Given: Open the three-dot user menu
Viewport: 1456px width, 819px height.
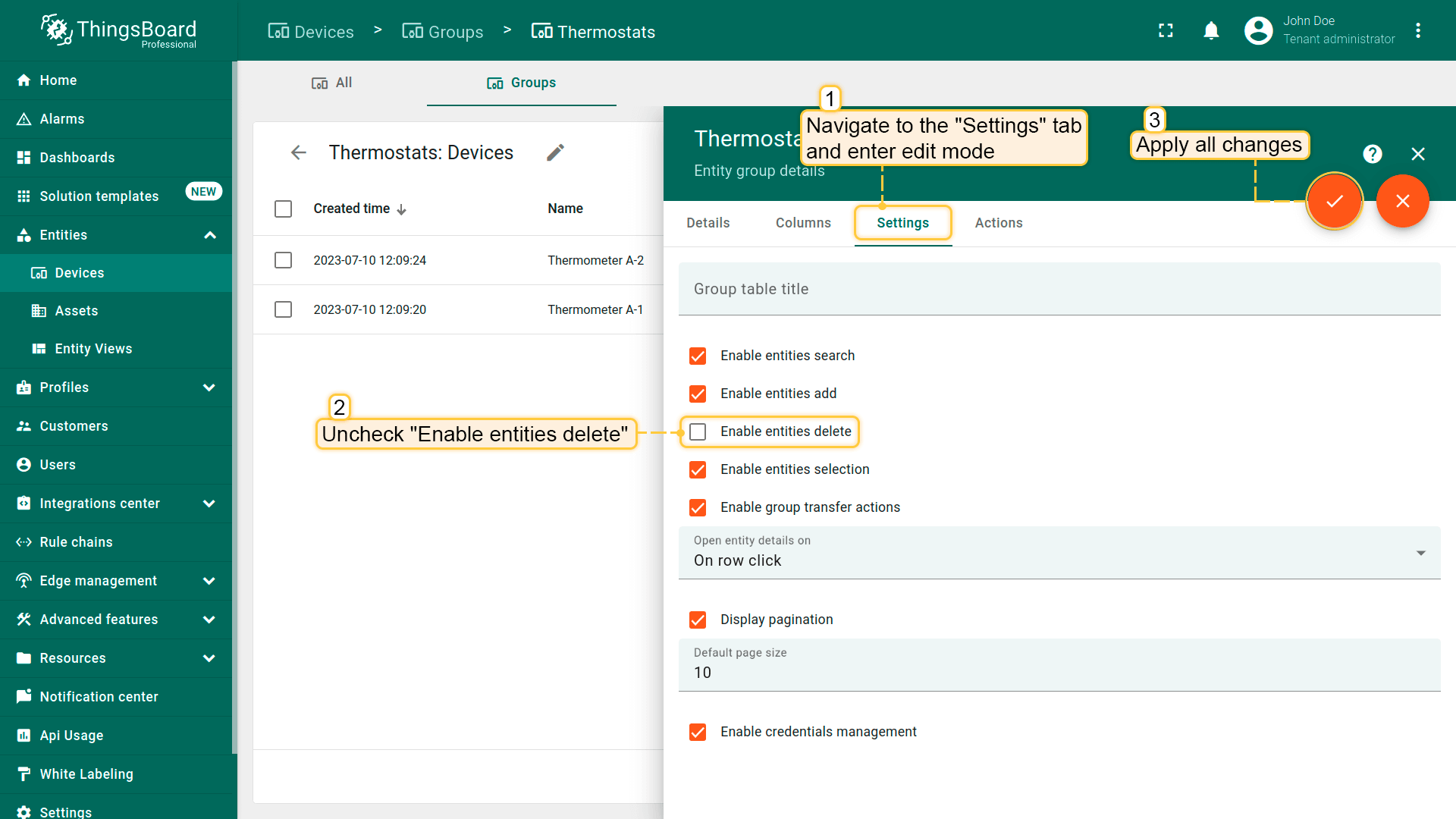Looking at the screenshot, I should [1418, 30].
